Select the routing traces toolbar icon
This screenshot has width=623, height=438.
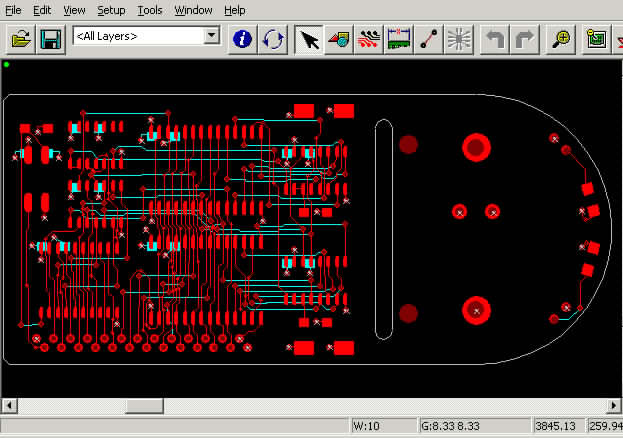(369, 39)
